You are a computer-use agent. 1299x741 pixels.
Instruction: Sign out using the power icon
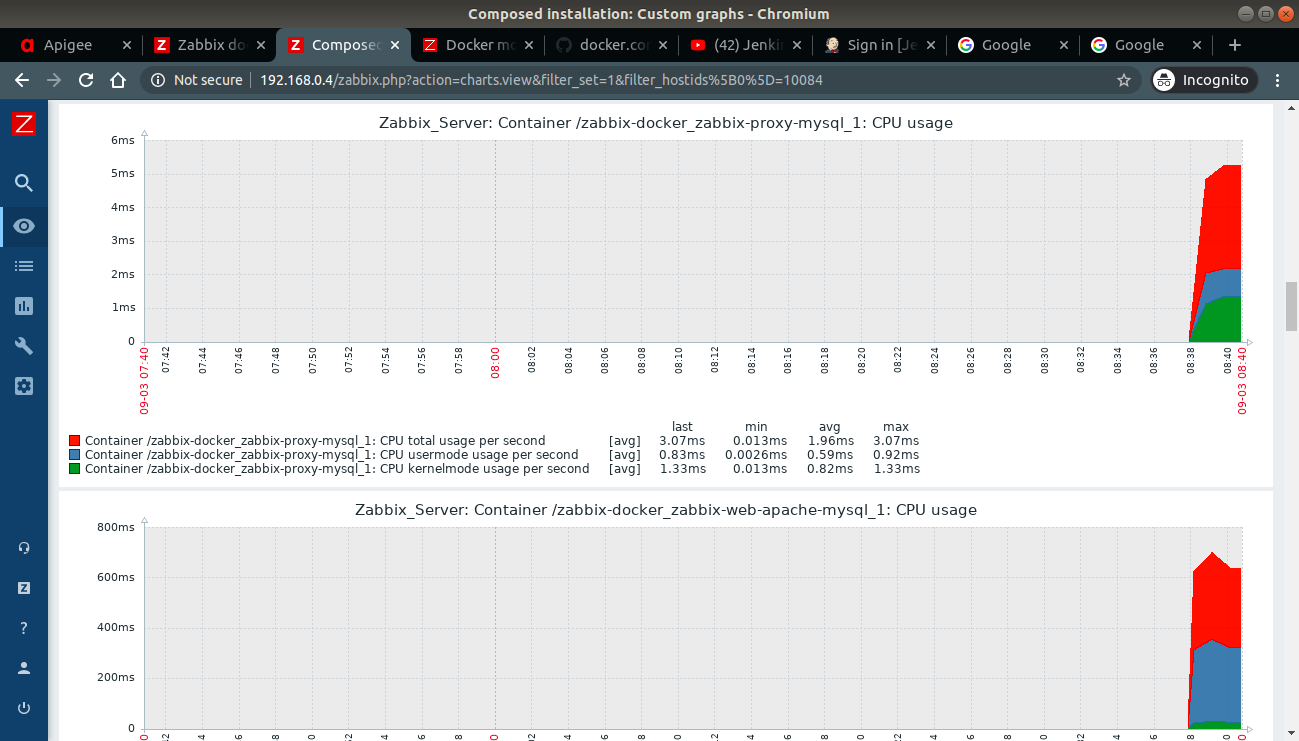tap(23, 707)
